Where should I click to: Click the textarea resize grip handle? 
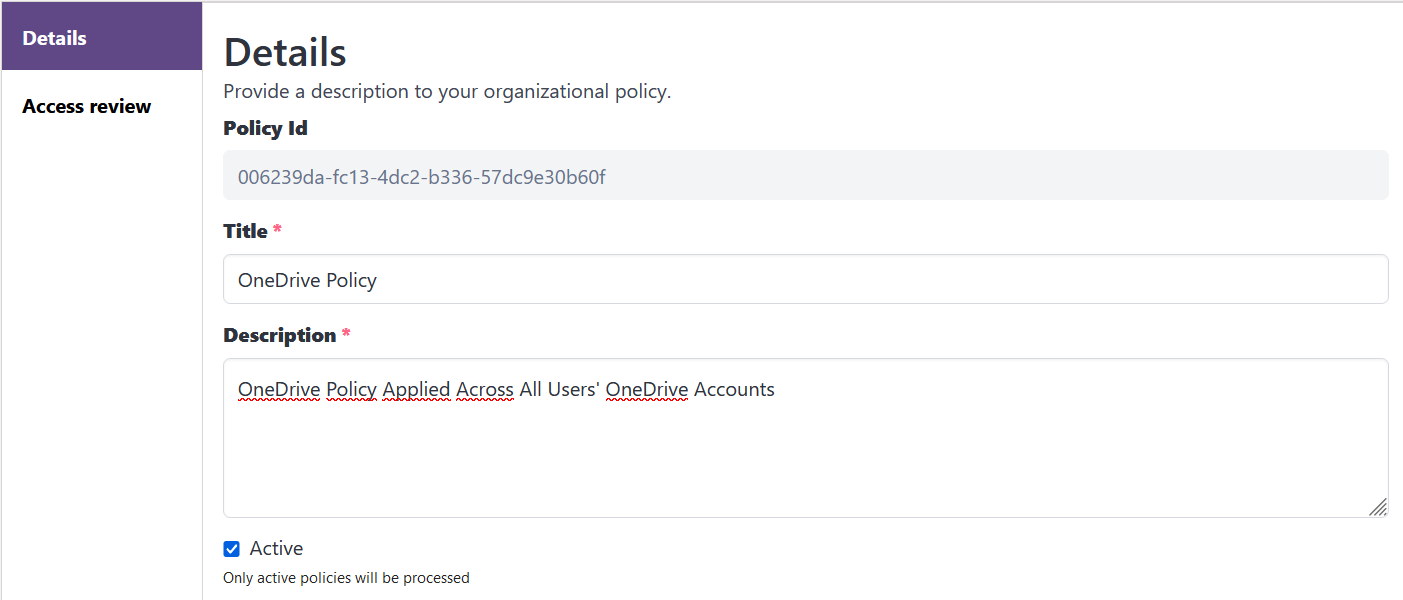(1379, 507)
